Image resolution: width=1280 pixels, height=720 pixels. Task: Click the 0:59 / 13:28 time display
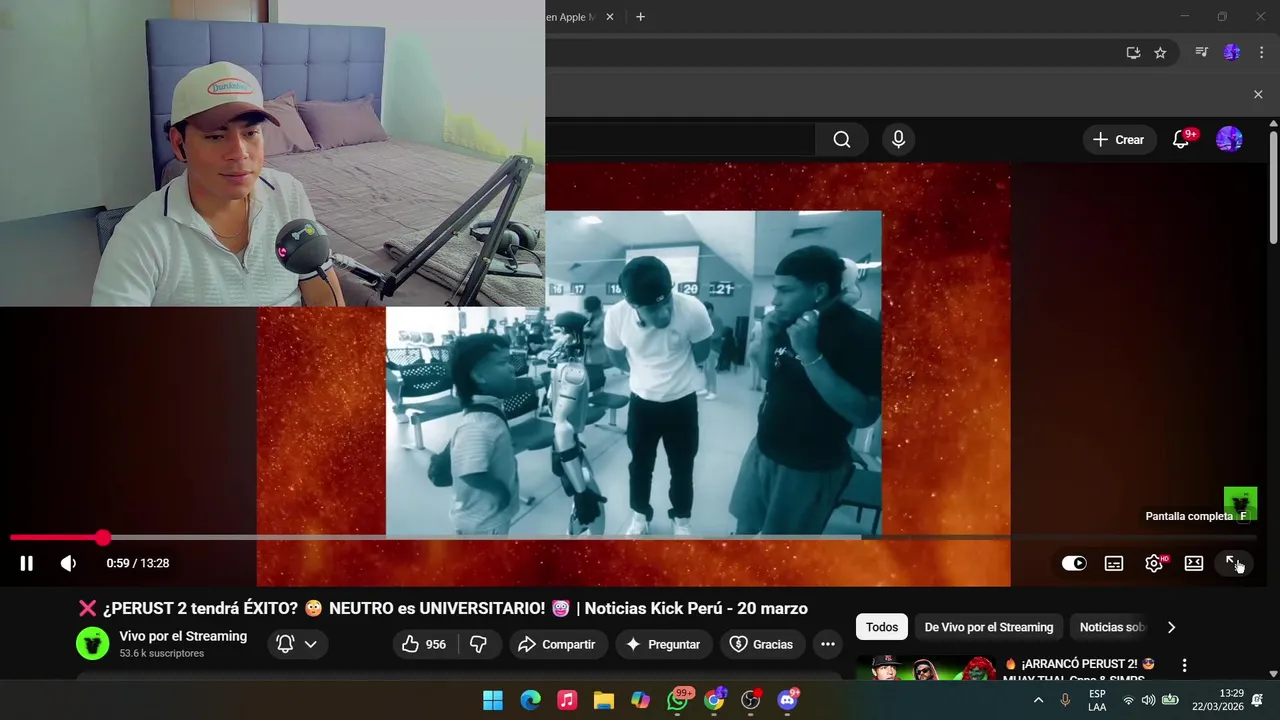click(x=138, y=563)
